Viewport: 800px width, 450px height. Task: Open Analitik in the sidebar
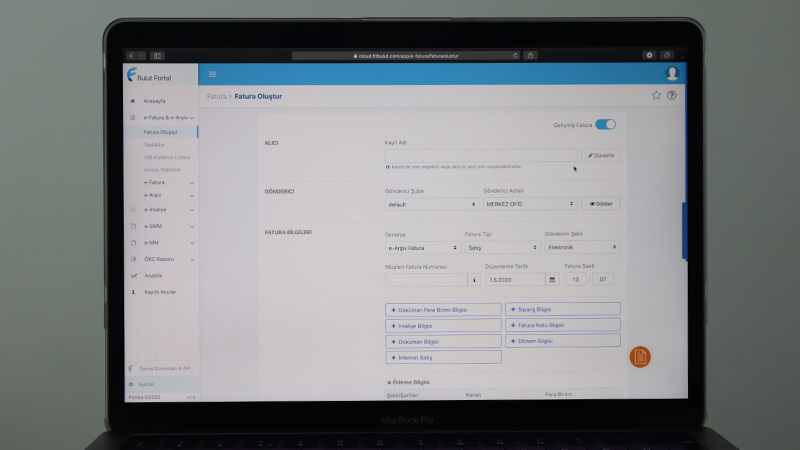coord(153,276)
